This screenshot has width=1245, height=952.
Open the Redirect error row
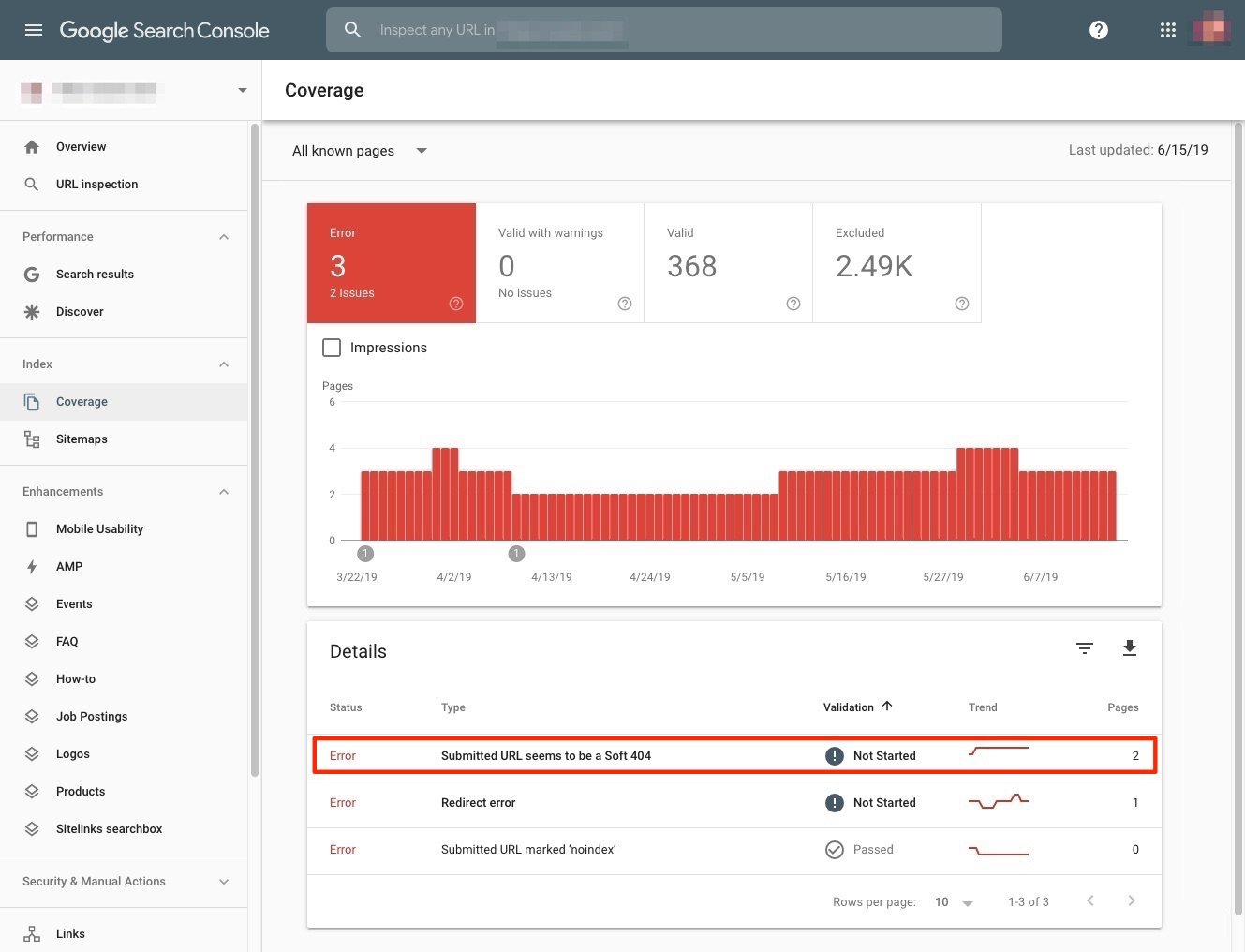pos(478,803)
